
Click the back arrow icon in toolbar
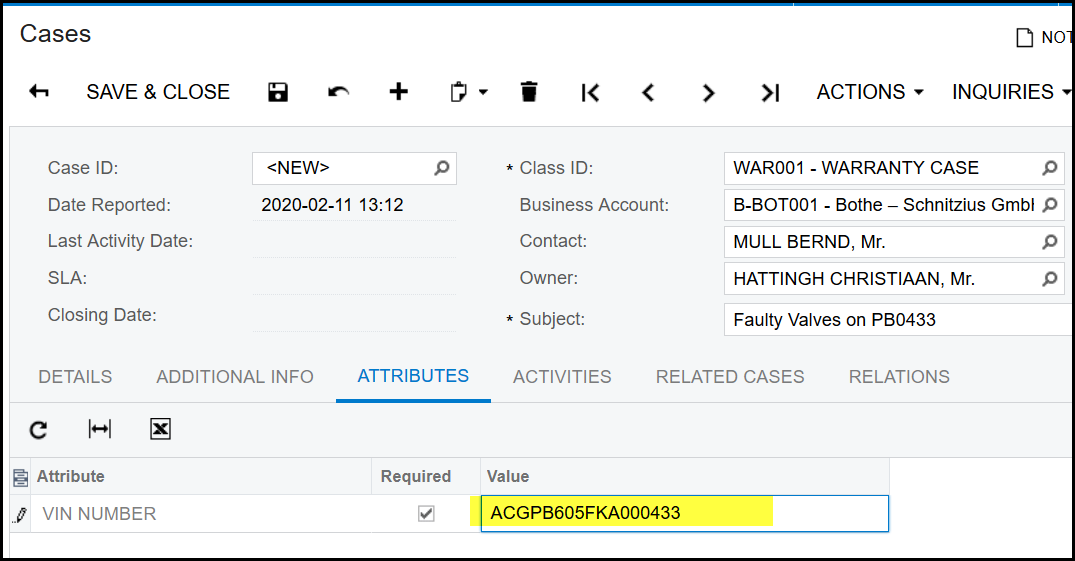click(39, 92)
